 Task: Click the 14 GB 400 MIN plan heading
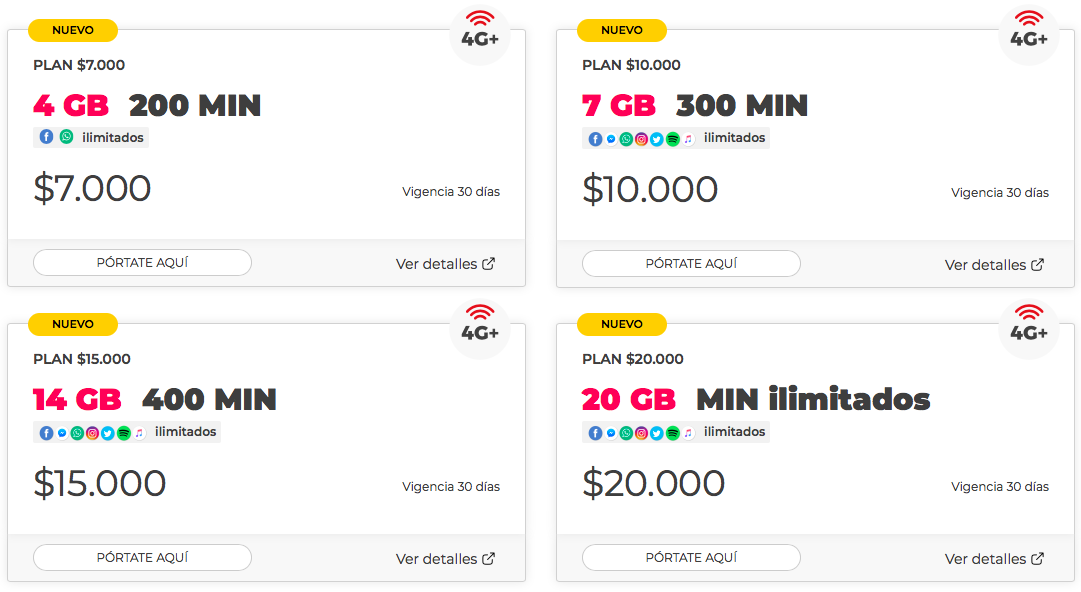point(155,399)
